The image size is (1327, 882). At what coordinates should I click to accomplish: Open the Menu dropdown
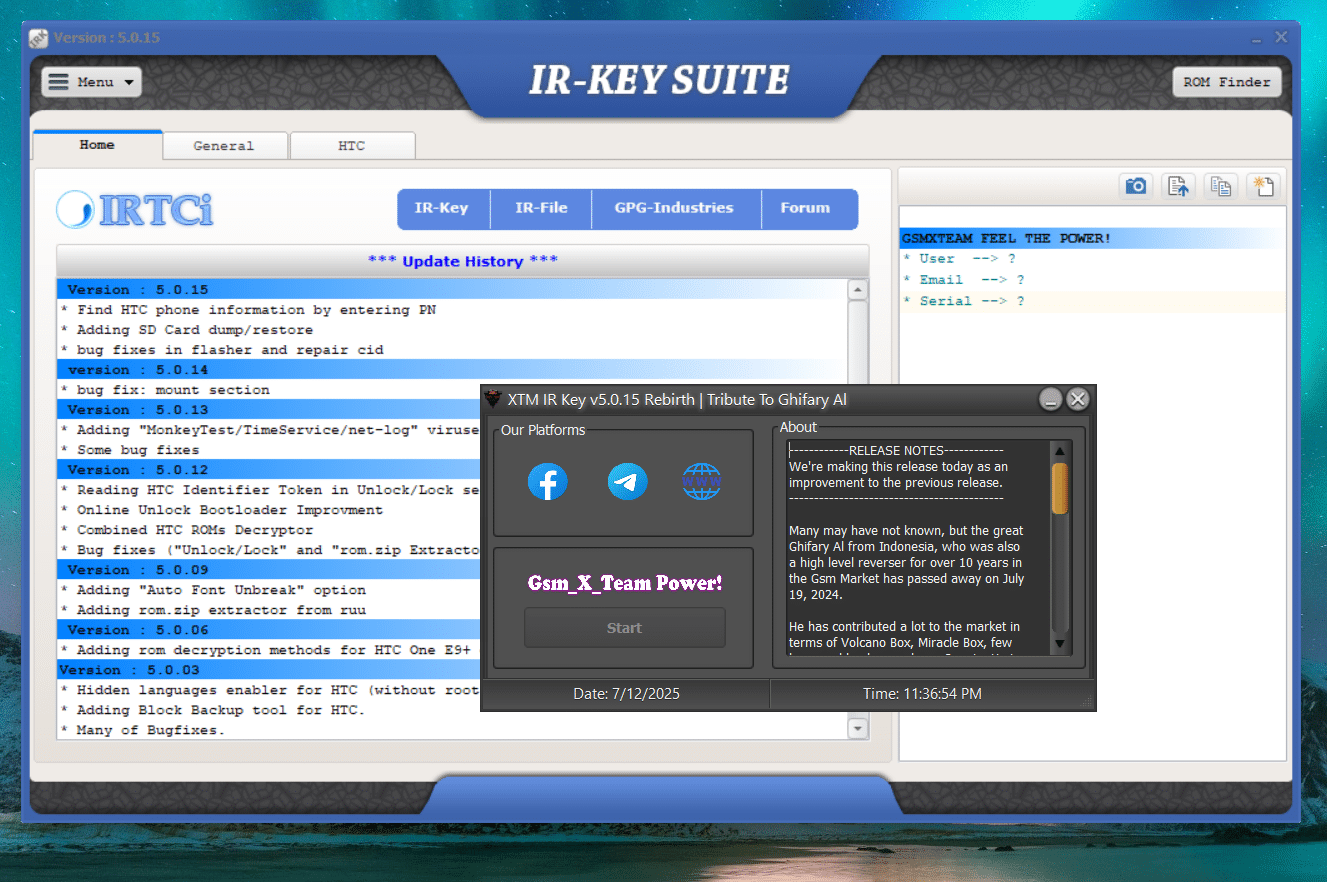tap(92, 82)
